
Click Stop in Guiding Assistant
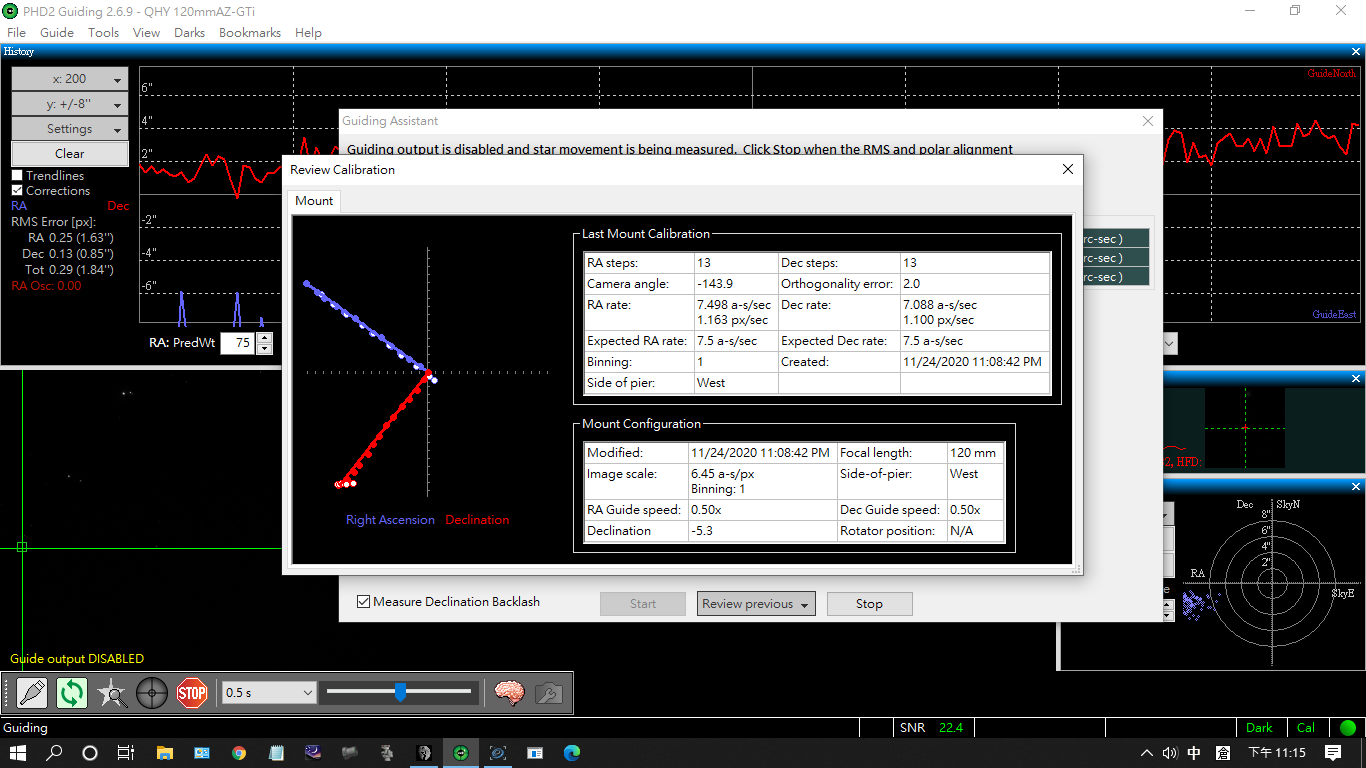869,604
